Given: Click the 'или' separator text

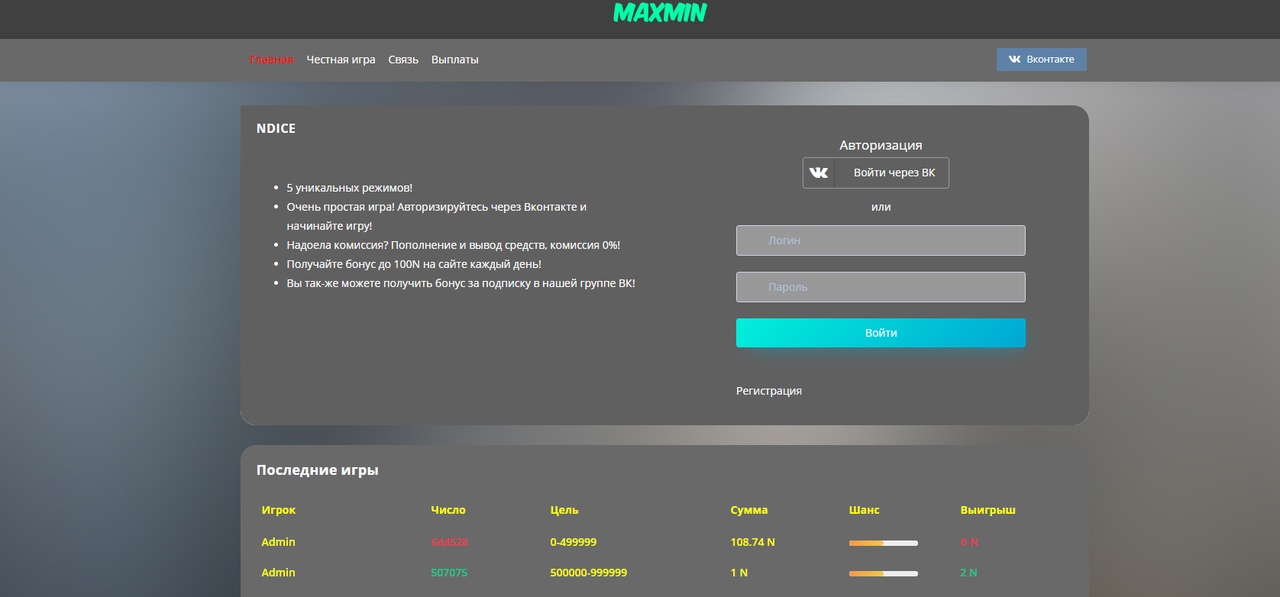Looking at the screenshot, I should tap(881, 207).
